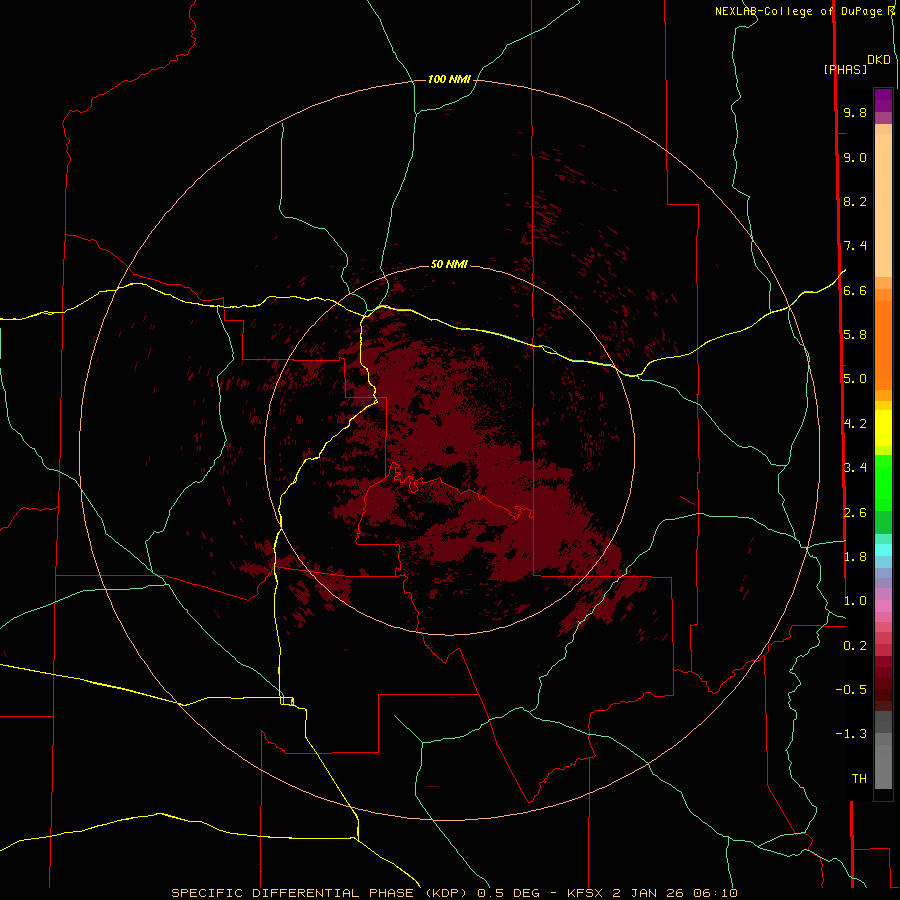Click the 5.8 value on the scale
900x900 pixels.
[x=855, y=334]
